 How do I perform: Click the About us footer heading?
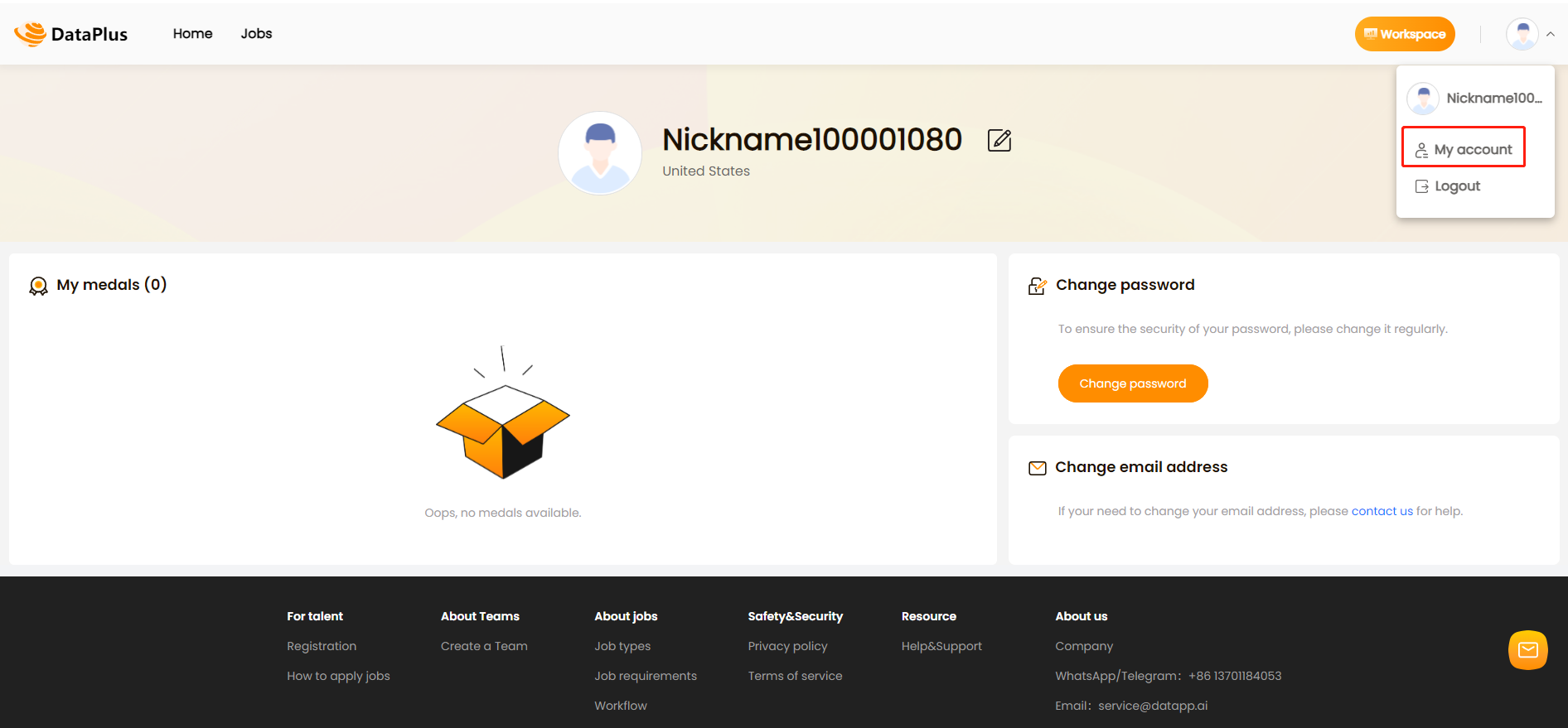(x=1081, y=616)
